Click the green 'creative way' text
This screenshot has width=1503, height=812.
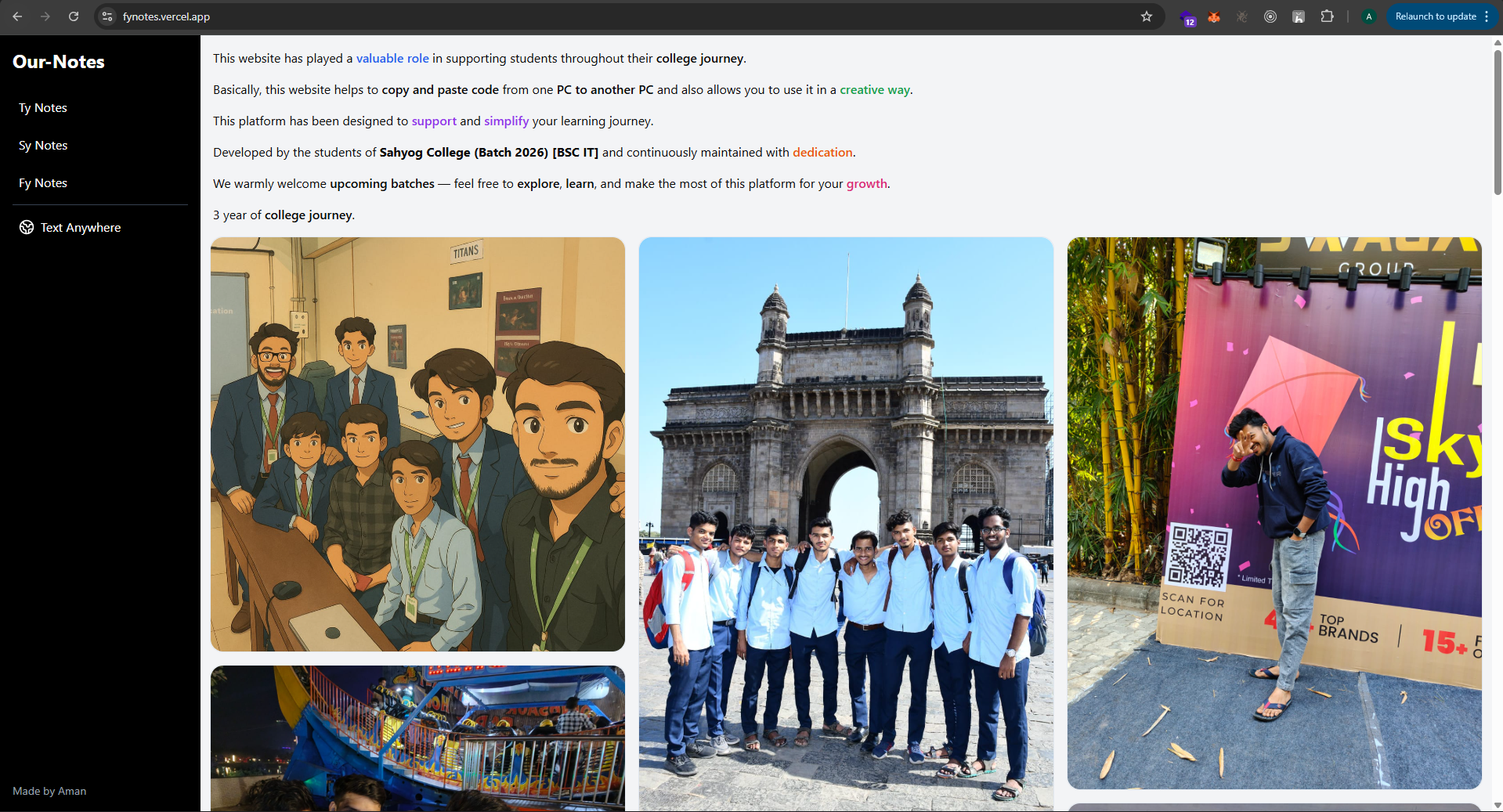point(875,90)
